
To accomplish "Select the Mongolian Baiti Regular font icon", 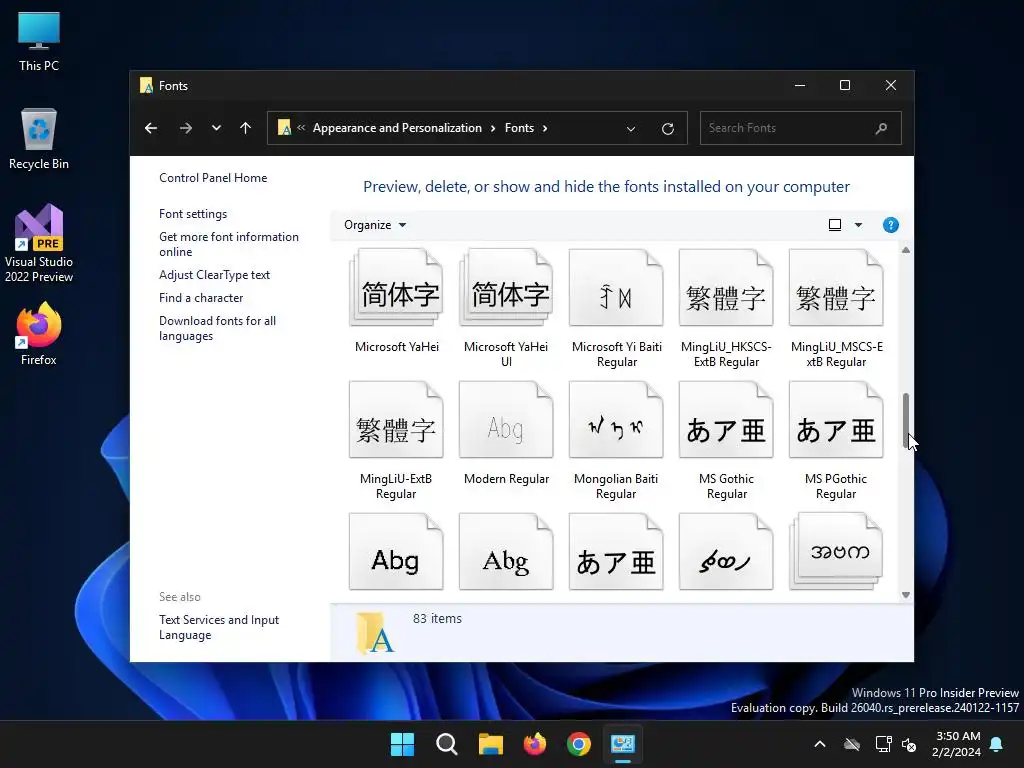I will point(616,420).
